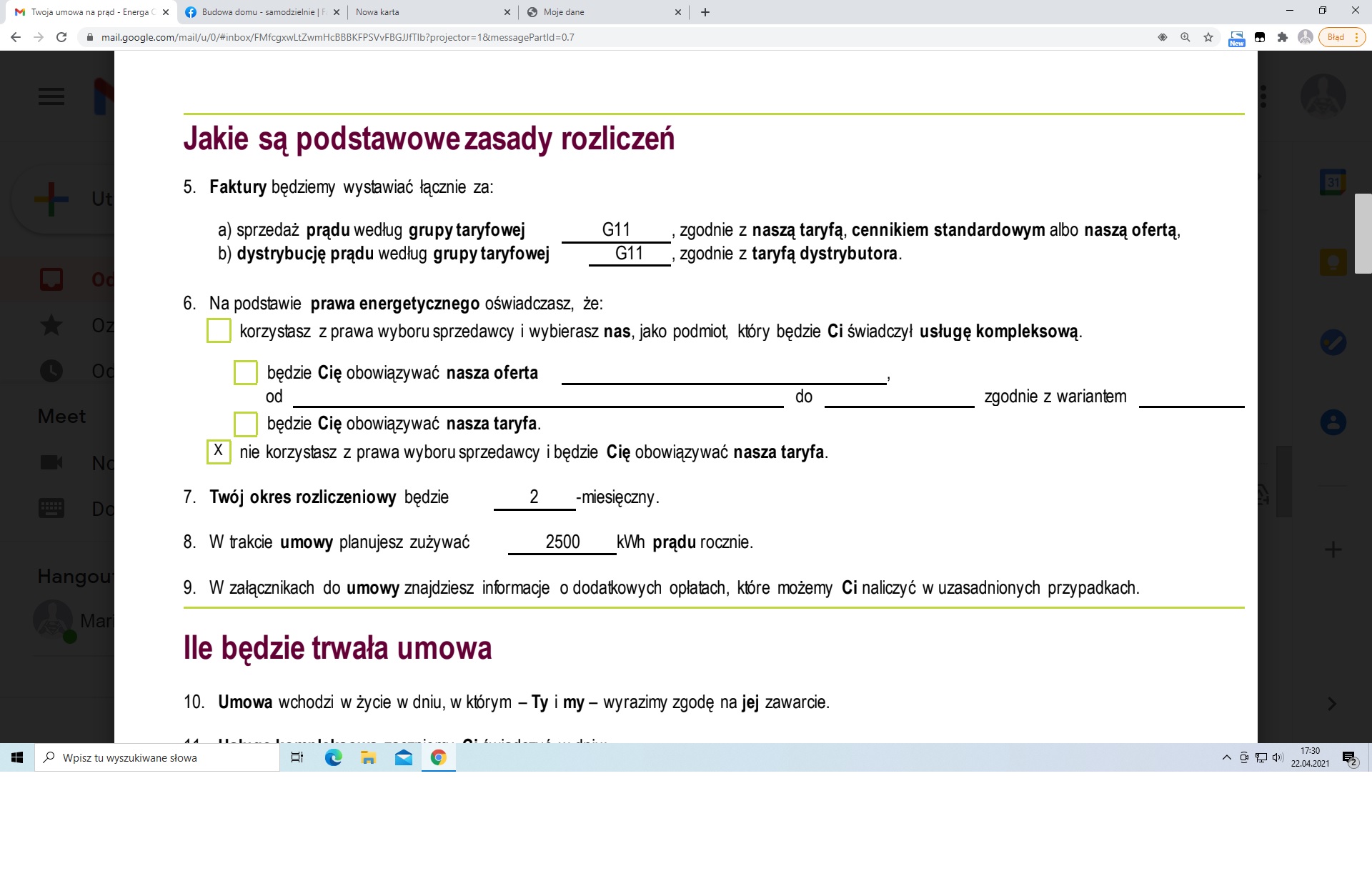The image size is (1372, 871).
Task: Click the dimmed Google Calendar side icon
Action: [x=1333, y=183]
